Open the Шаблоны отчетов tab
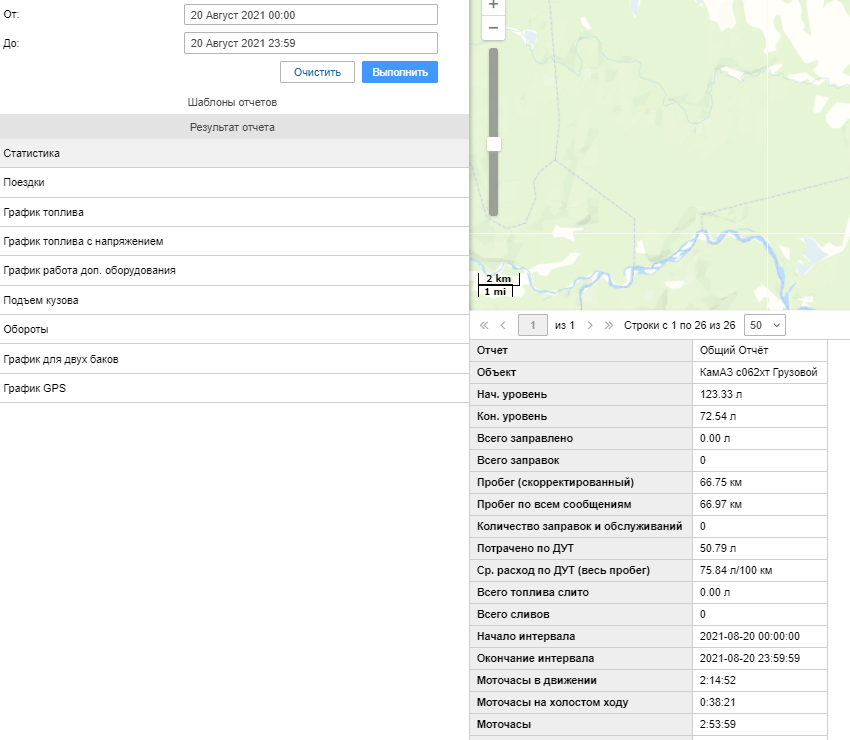 pyautogui.click(x=232, y=102)
